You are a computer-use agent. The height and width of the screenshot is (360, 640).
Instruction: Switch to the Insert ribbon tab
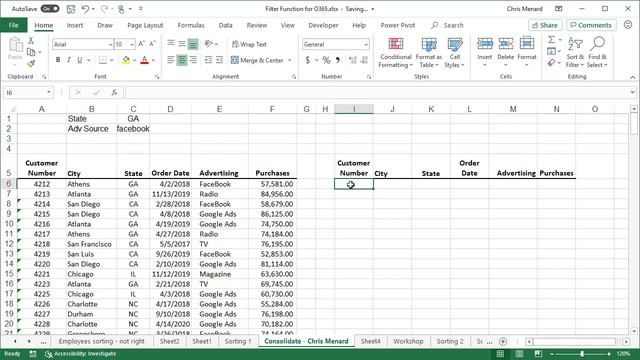tap(75, 25)
